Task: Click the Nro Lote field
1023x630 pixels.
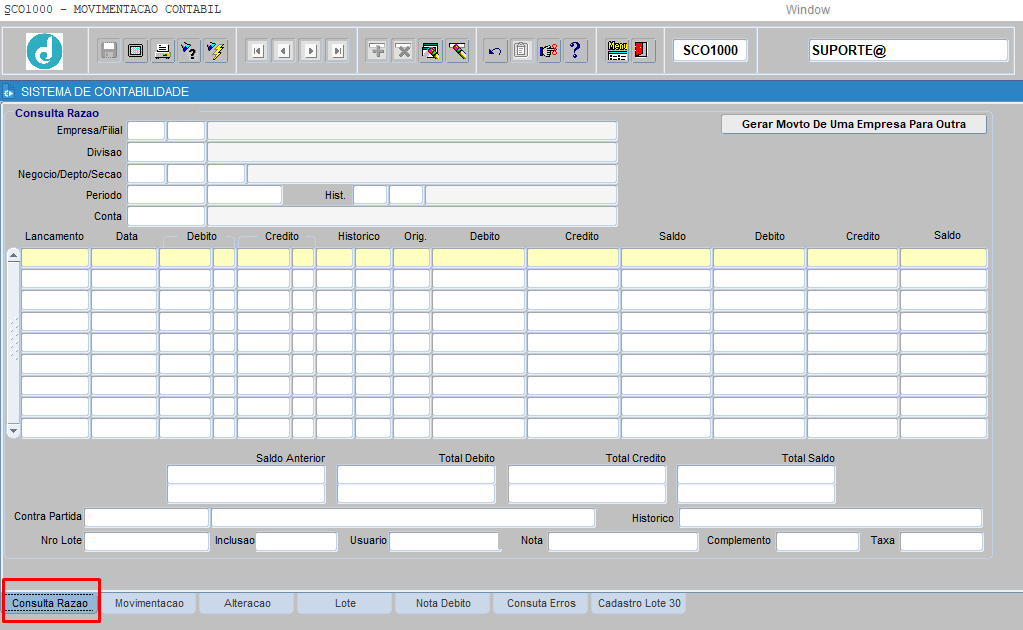Action: coord(147,541)
